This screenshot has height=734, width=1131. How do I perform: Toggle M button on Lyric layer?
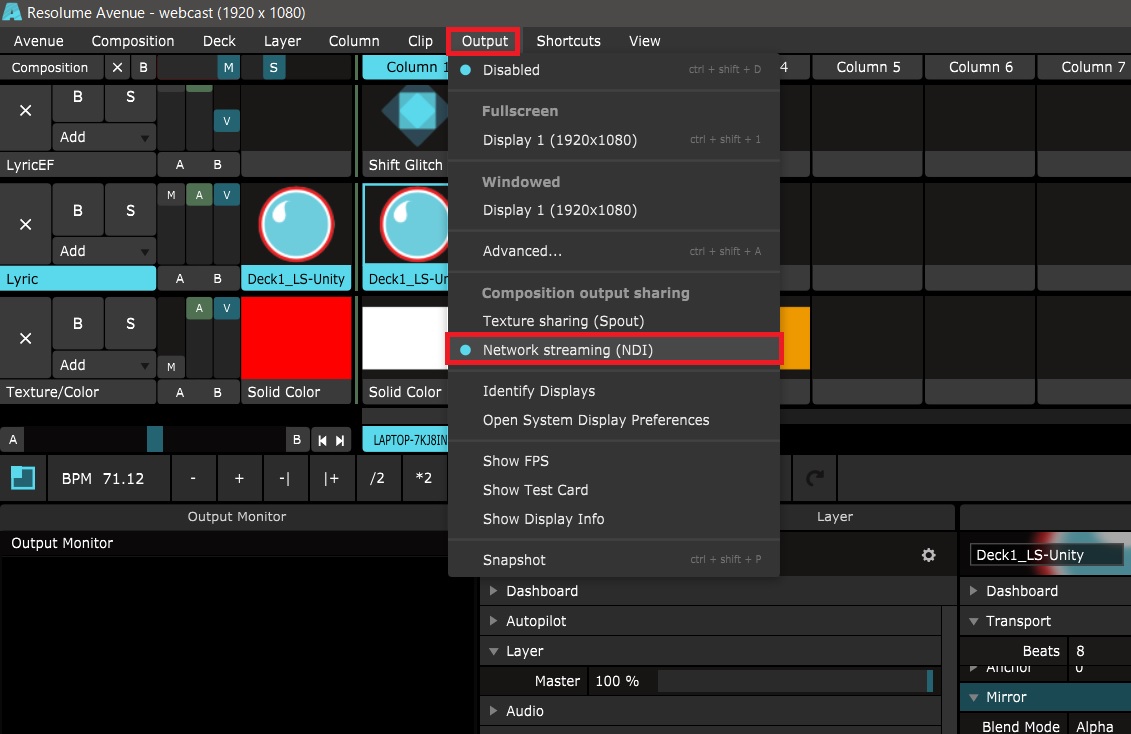[x=171, y=195]
